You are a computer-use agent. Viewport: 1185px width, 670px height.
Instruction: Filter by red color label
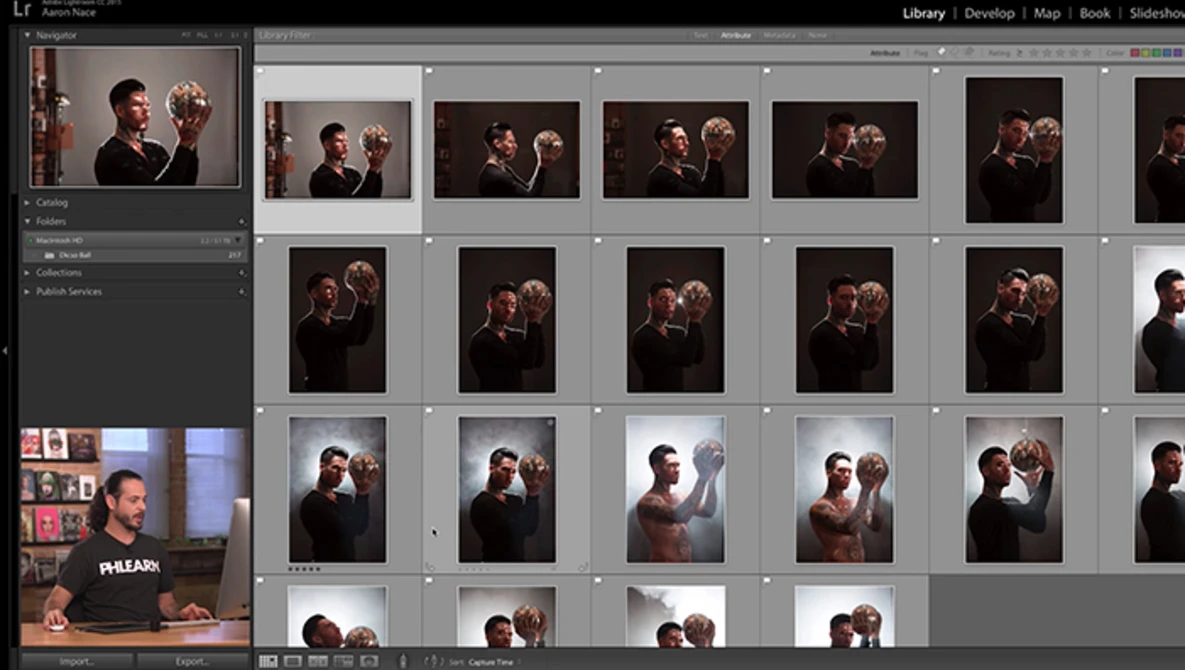(x=1134, y=53)
